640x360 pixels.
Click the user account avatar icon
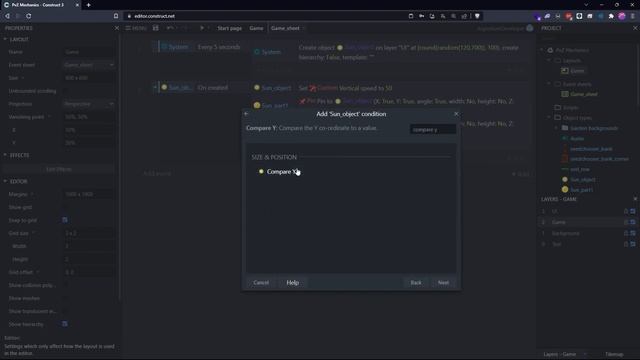click(529, 28)
